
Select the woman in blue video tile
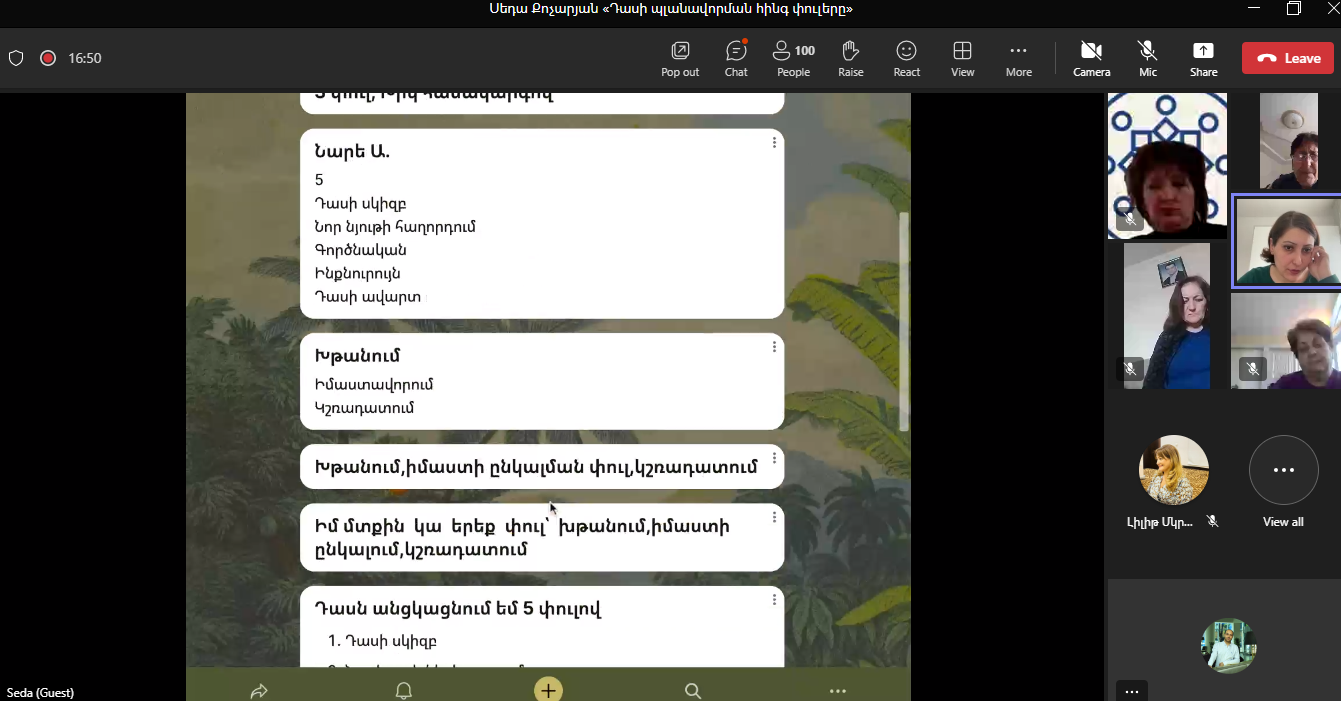pyautogui.click(x=1167, y=315)
